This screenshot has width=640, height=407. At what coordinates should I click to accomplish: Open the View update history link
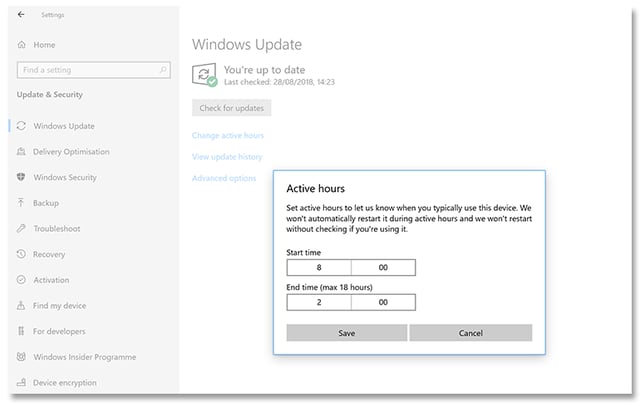click(x=227, y=157)
